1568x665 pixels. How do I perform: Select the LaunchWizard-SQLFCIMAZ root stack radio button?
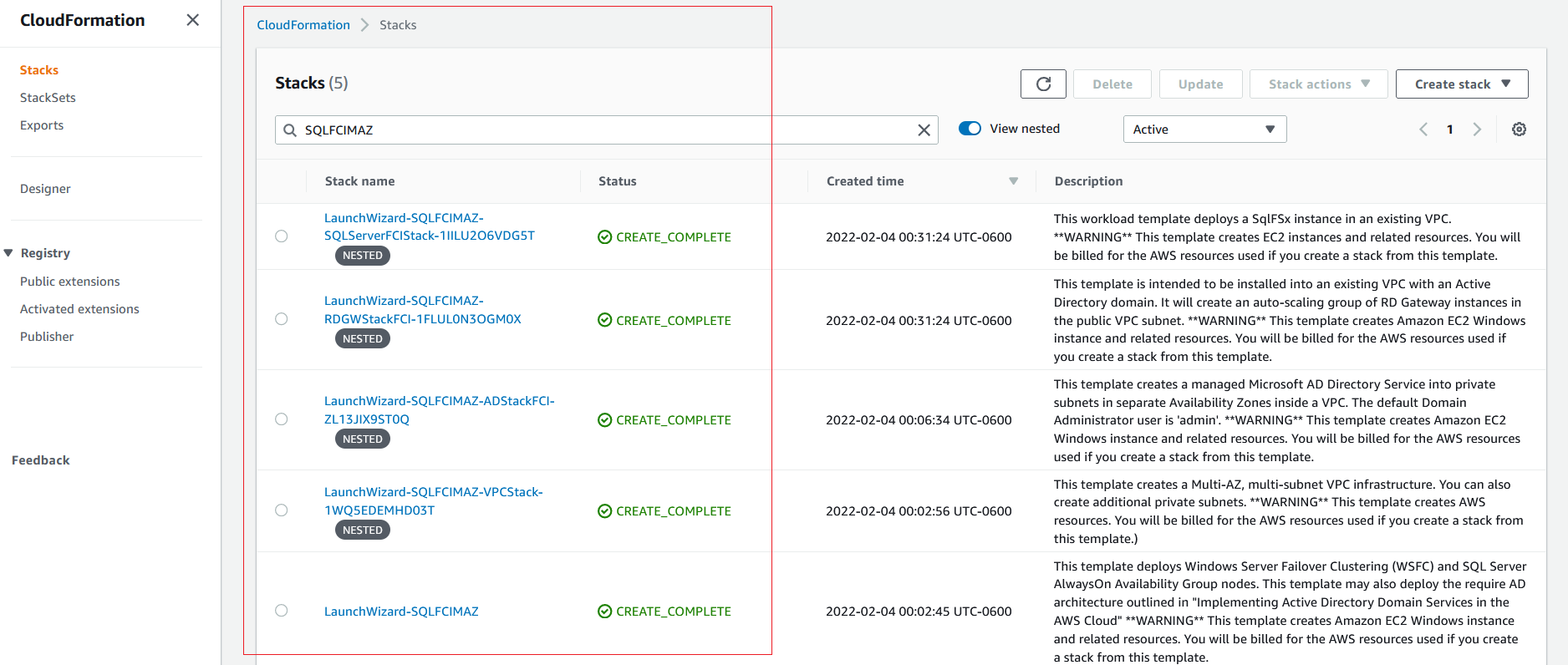coord(282,611)
